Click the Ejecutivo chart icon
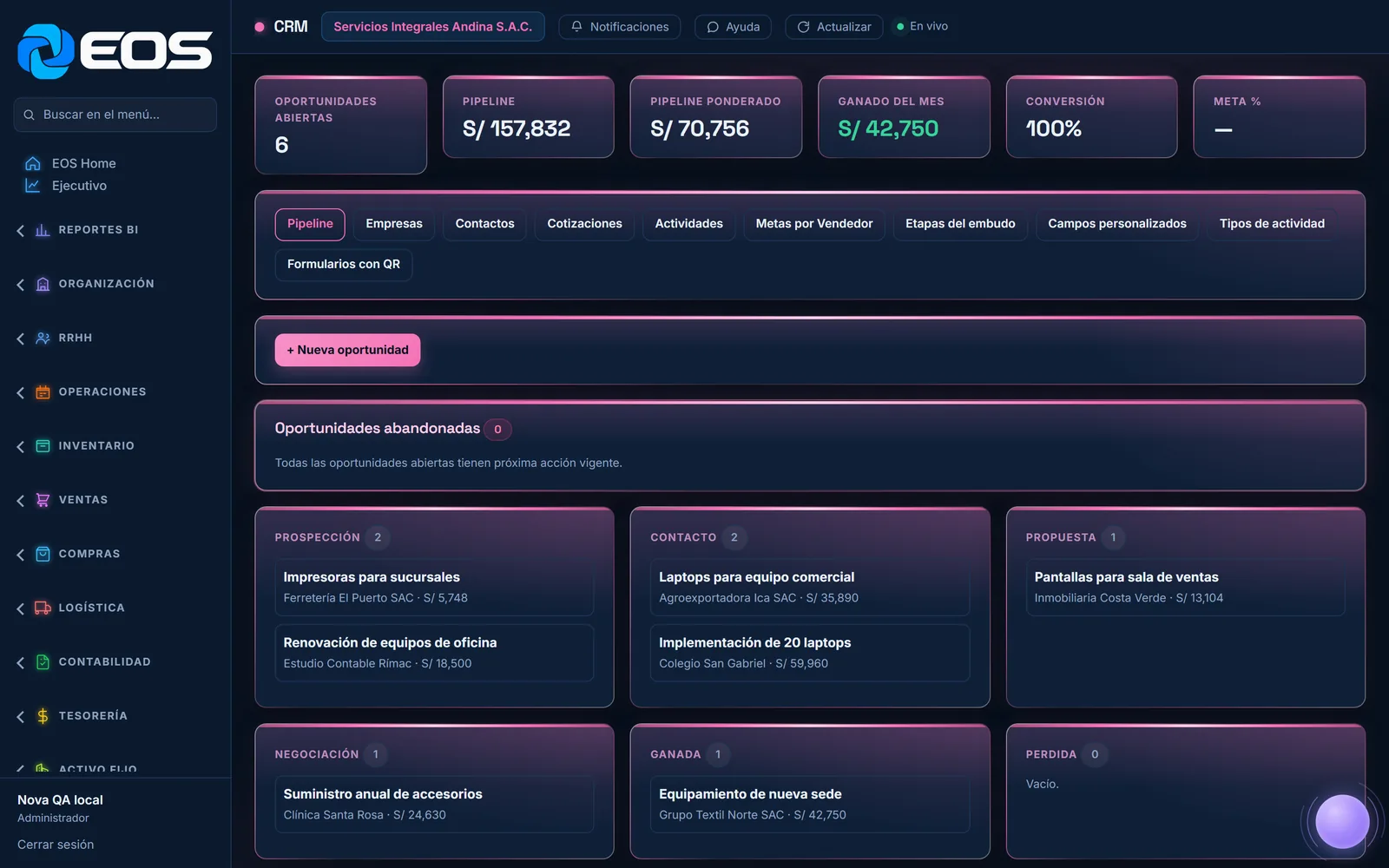1389x868 pixels. [33, 186]
